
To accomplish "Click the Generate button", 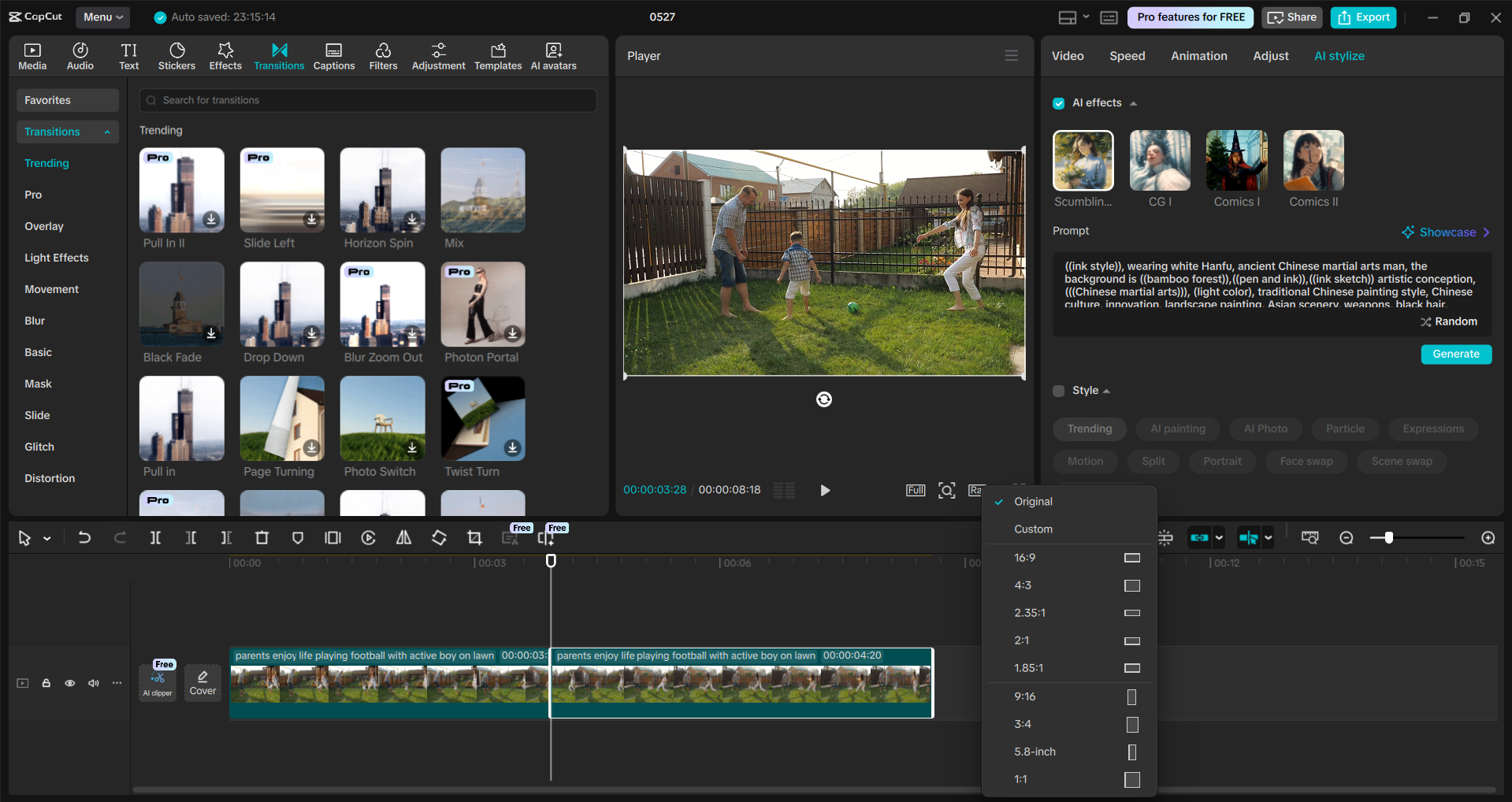I will (x=1455, y=354).
